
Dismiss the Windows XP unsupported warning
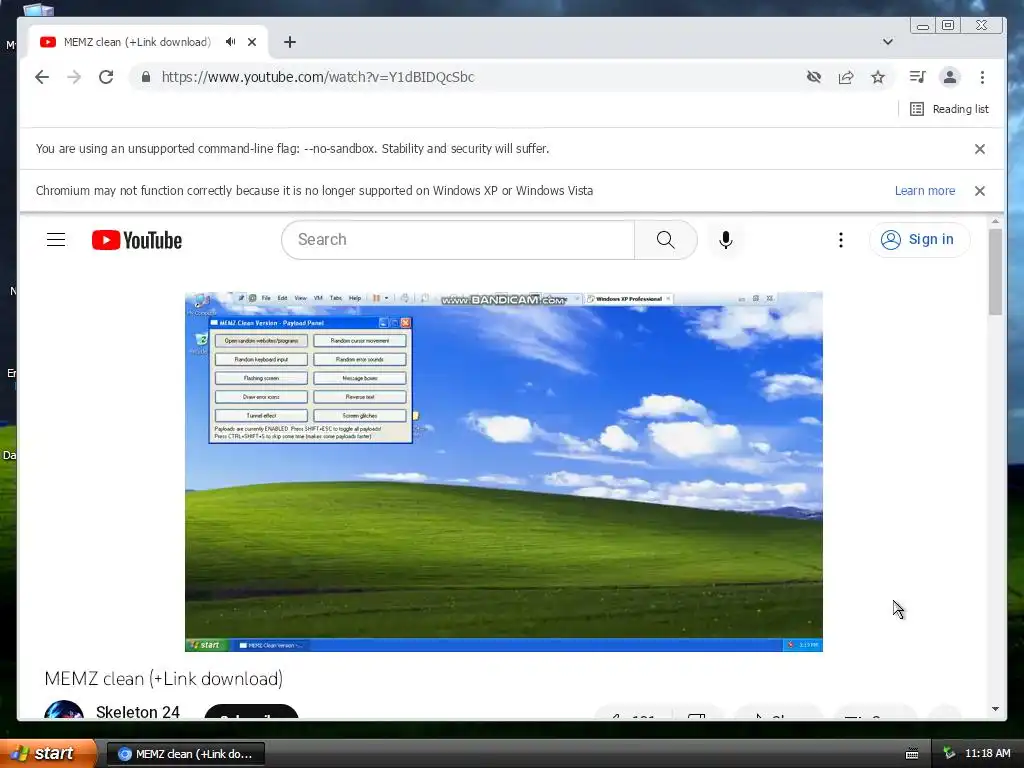click(980, 191)
